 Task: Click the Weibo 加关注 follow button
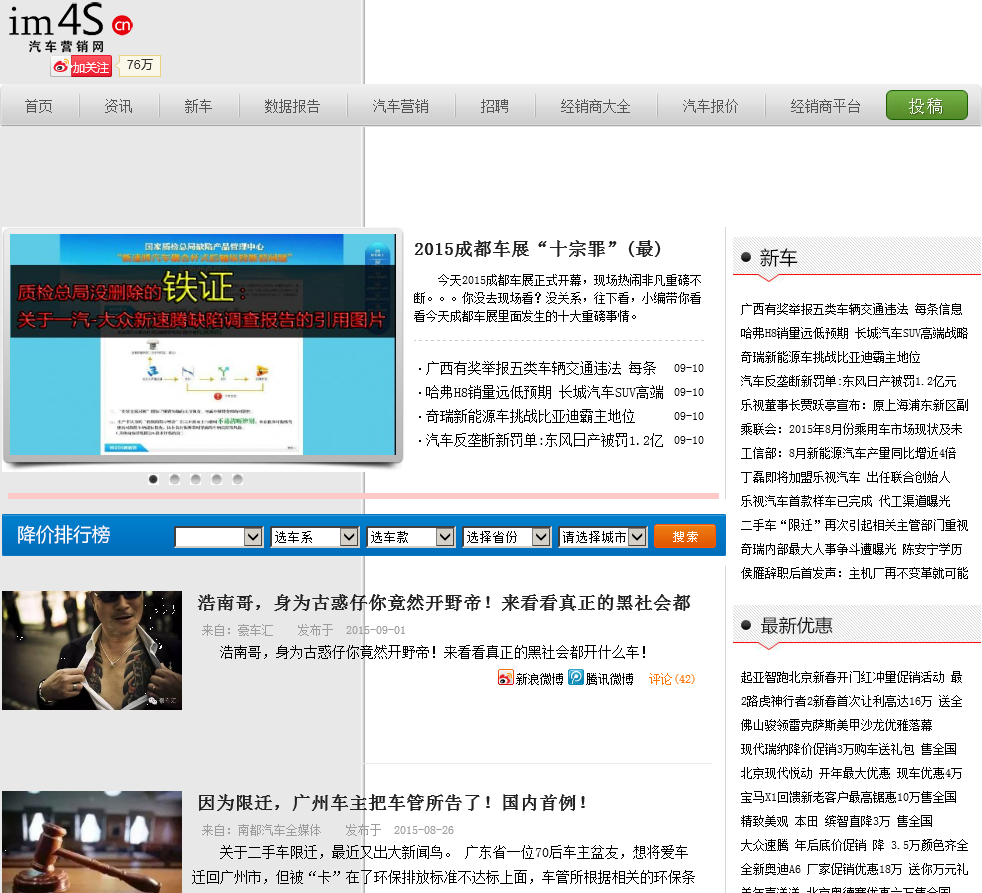[x=81, y=66]
